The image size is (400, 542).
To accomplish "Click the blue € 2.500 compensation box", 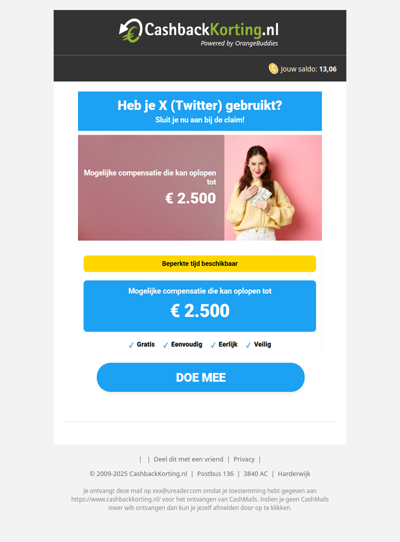I will tap(200, 306).
